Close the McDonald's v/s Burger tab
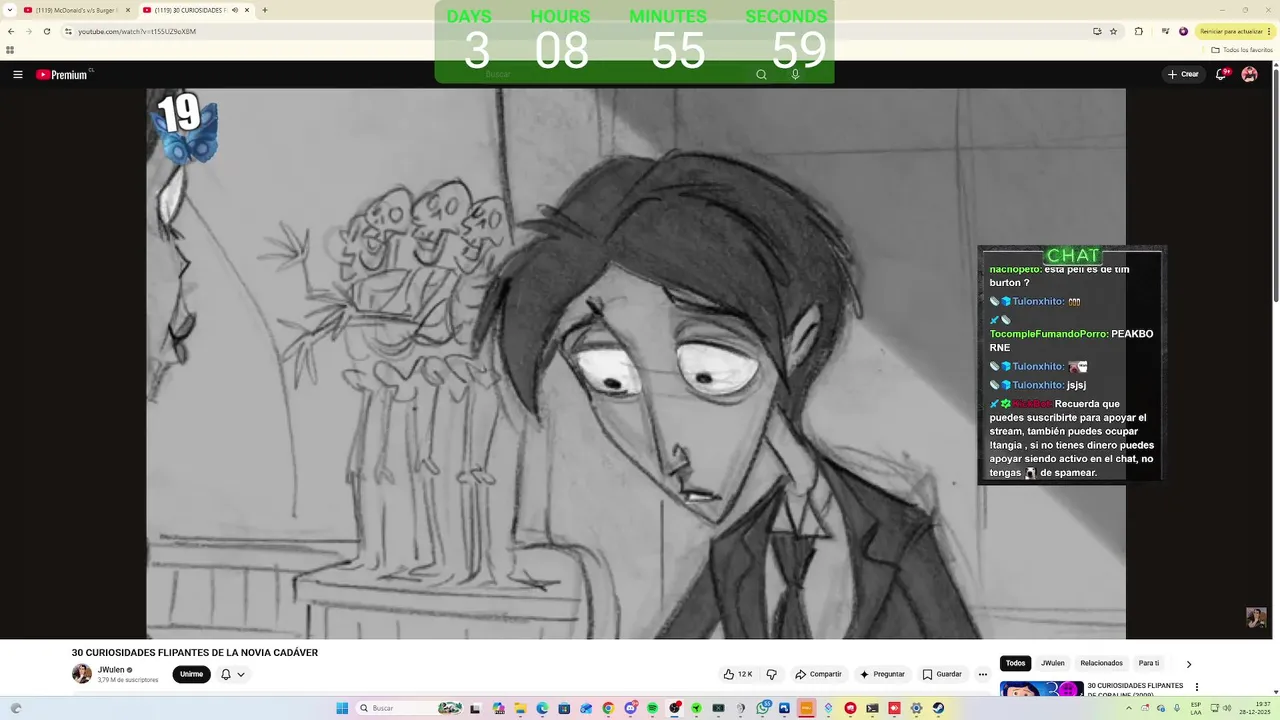1280x720 pixels. click(x=128, y=10)
